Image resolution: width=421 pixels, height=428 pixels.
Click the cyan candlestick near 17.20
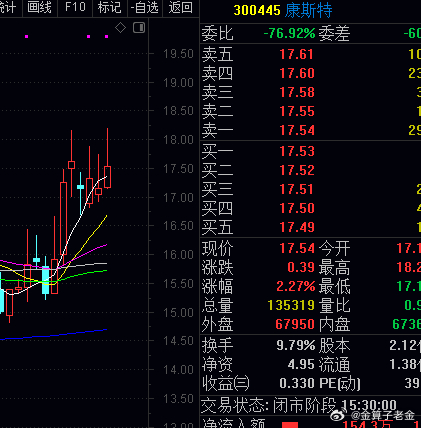(80, 187)
